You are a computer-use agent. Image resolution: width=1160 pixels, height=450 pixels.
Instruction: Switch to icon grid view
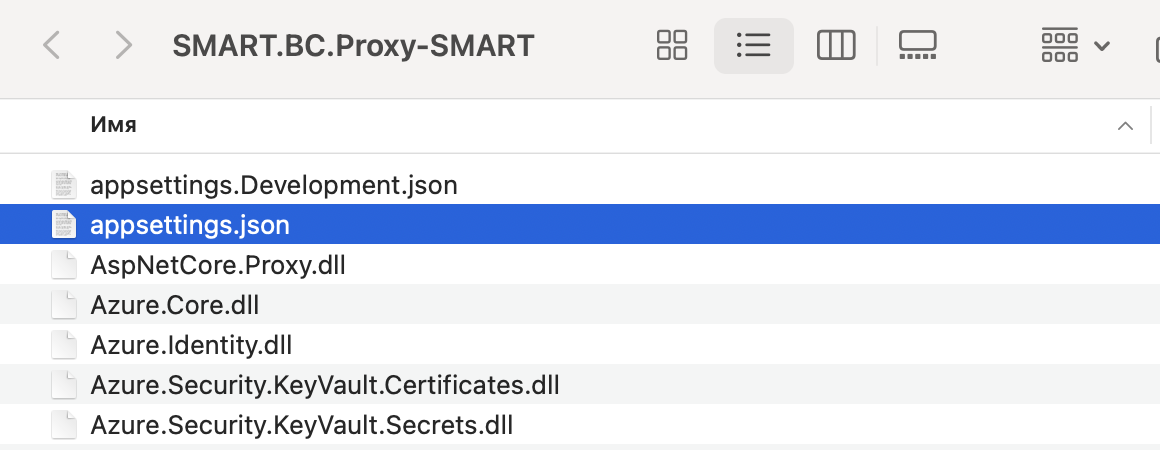coord(672,45)
